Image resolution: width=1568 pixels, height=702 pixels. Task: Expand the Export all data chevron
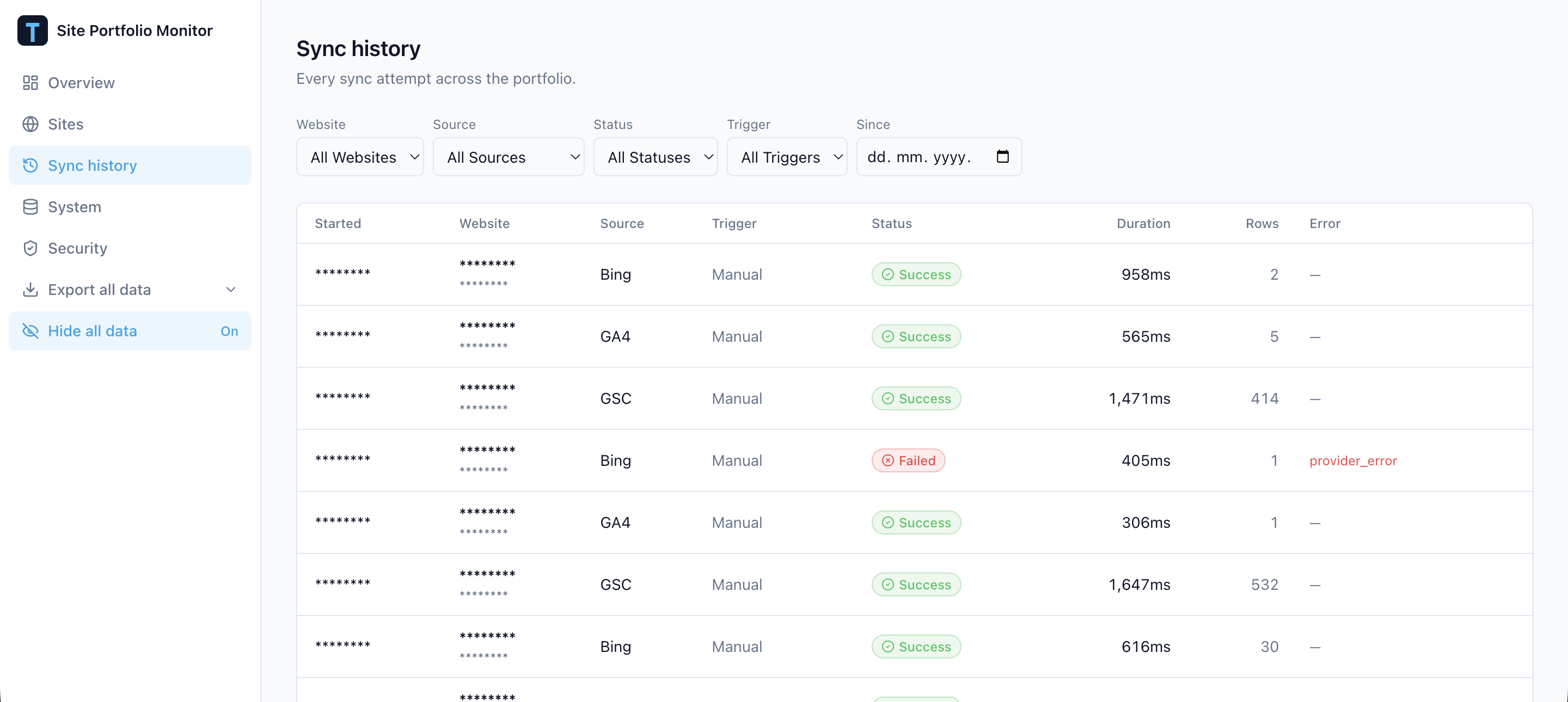(x=231, y=290)
